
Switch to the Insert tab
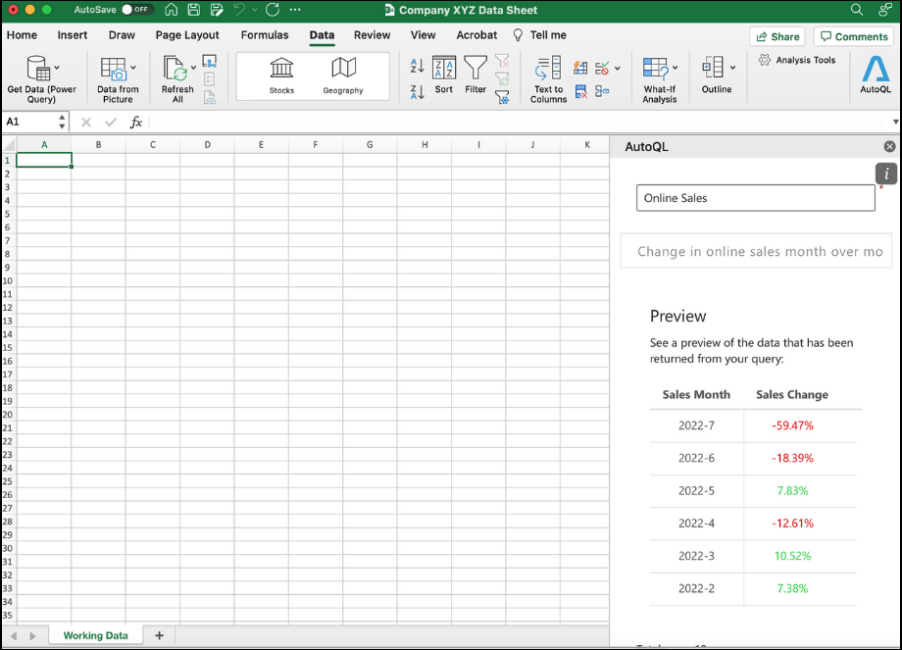click(72, 35)
